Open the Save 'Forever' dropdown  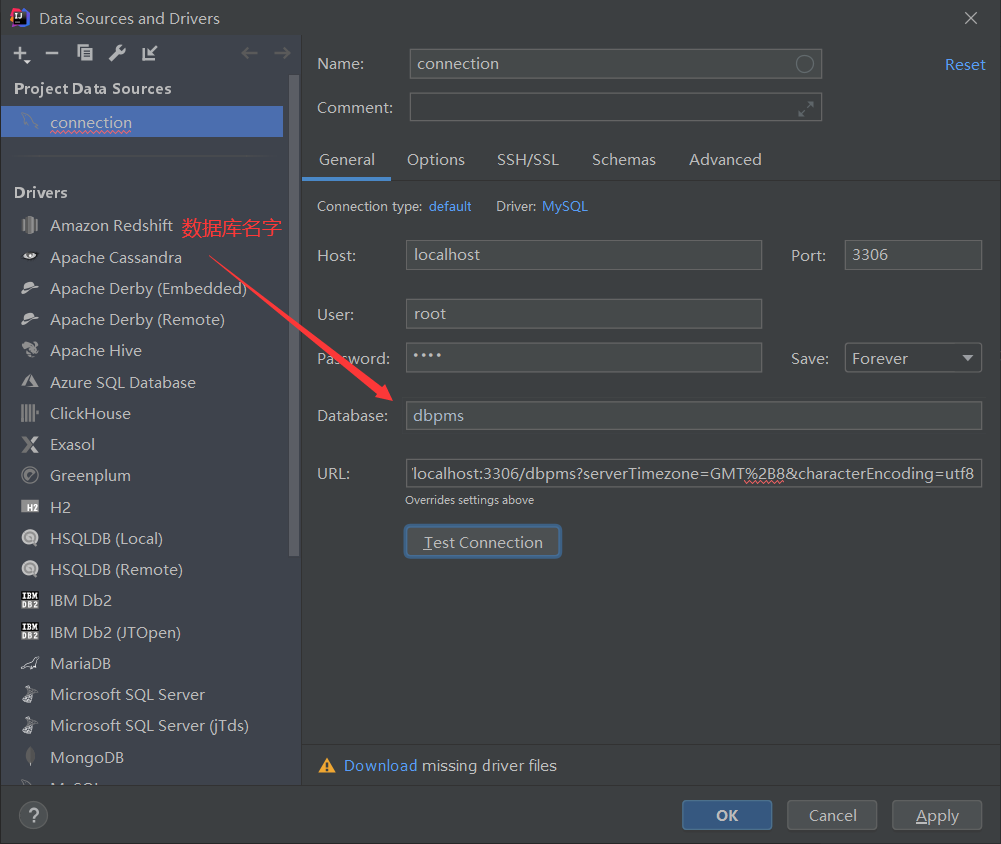[913, 358]
